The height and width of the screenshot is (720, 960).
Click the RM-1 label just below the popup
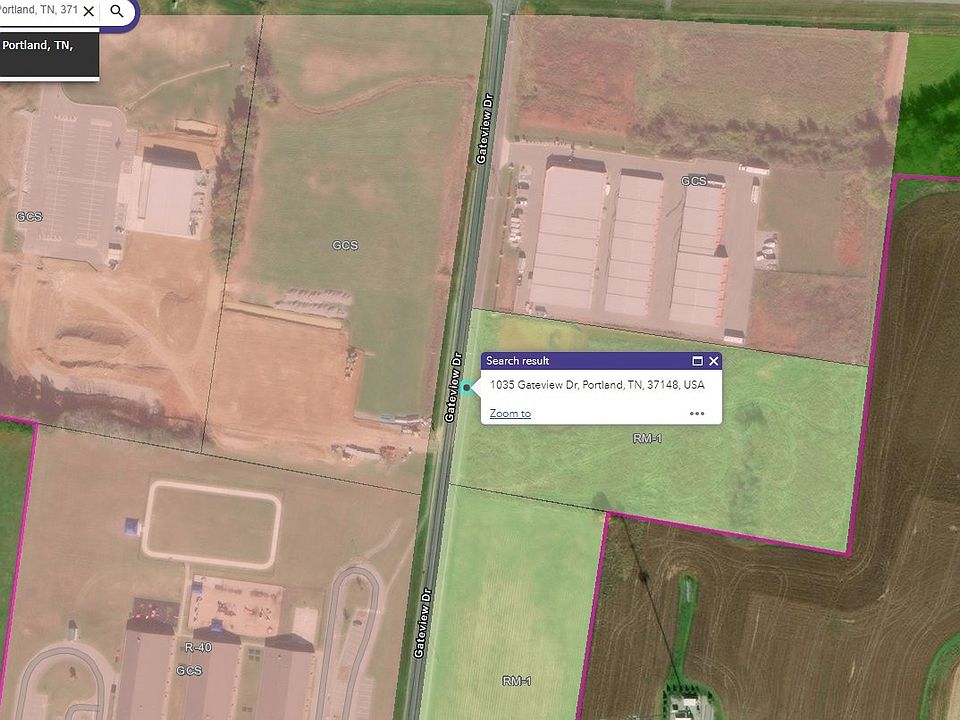[647, 438]
